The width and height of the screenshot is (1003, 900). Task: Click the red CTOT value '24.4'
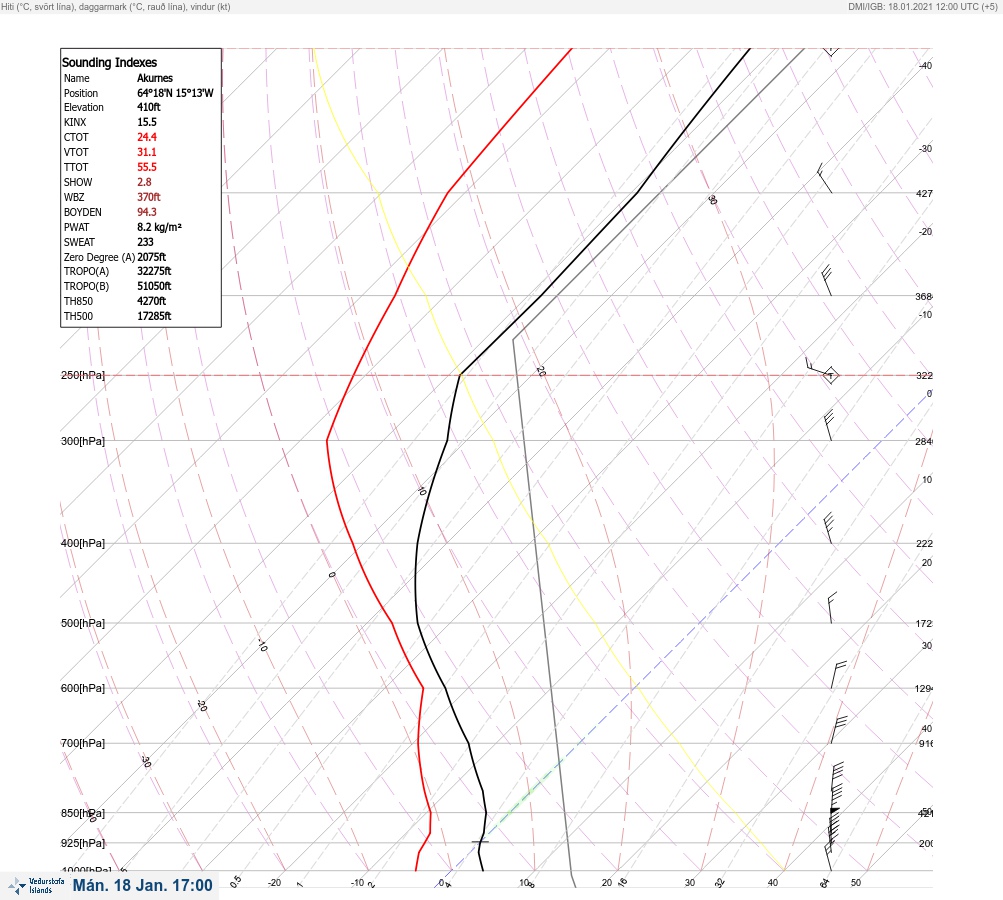click(x=146, y=137)
